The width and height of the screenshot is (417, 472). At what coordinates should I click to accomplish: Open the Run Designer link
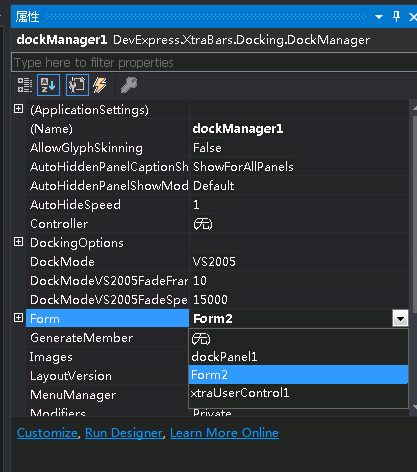[x=124, y=433]
